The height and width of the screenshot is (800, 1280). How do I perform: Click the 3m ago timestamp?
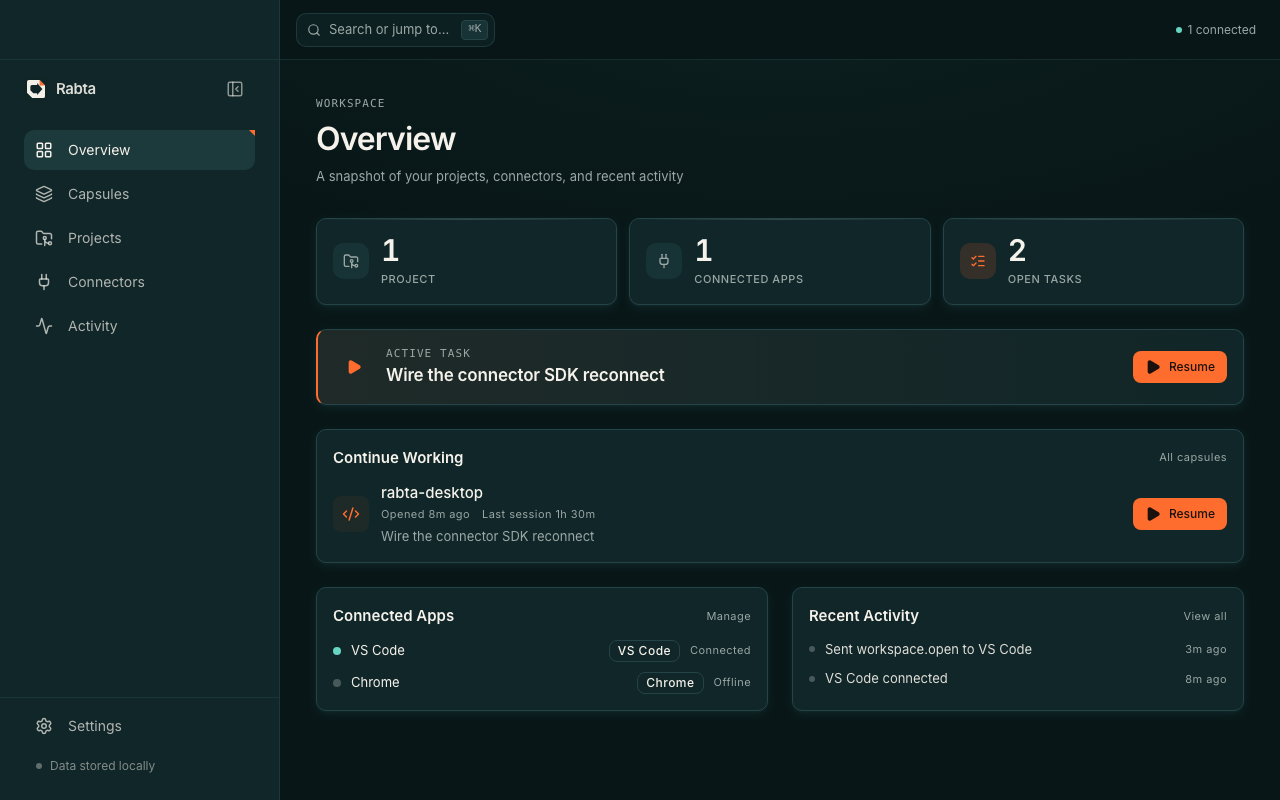(1206, 649)
